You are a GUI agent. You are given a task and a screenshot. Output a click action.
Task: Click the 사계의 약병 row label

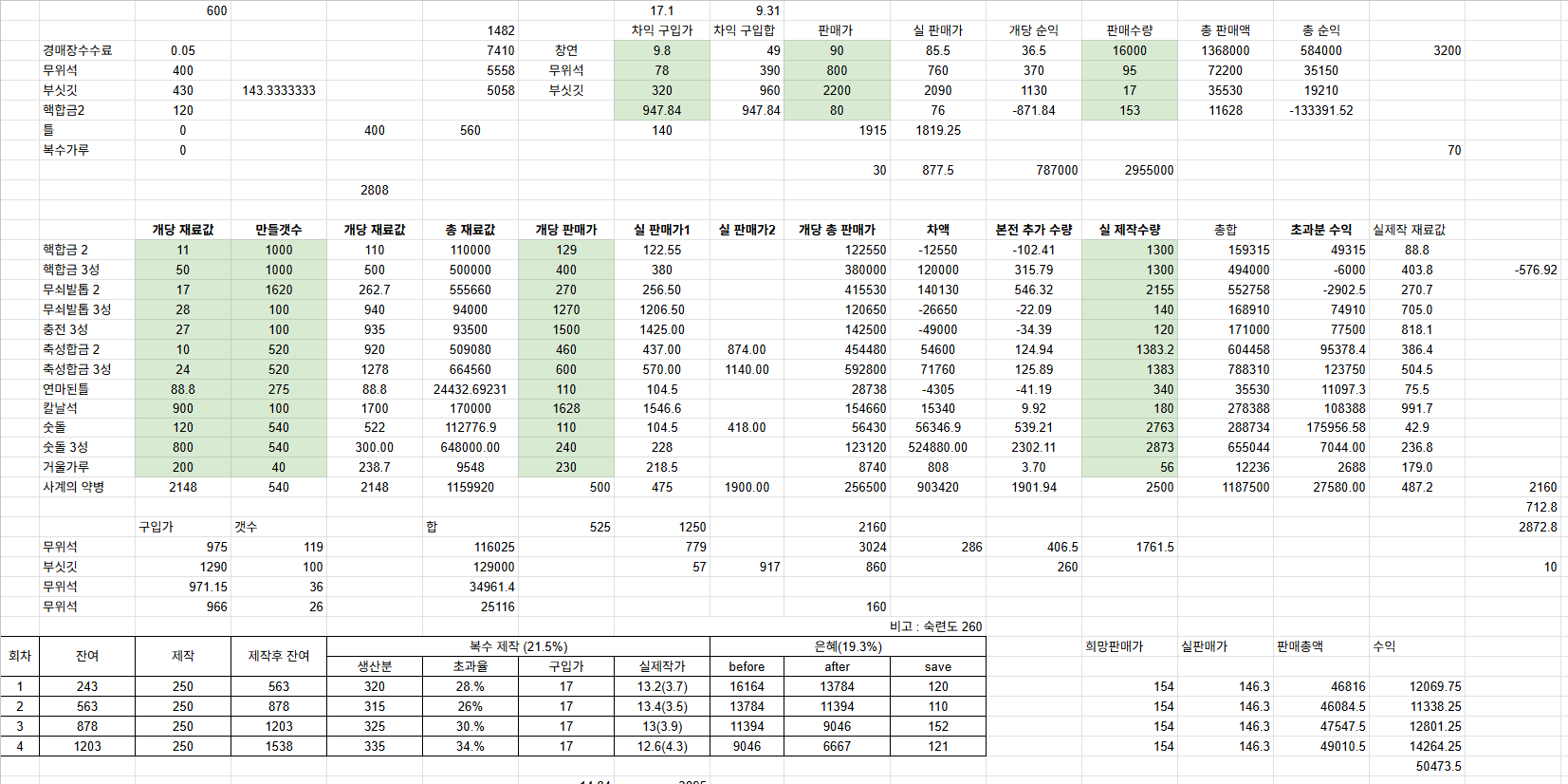74,487
